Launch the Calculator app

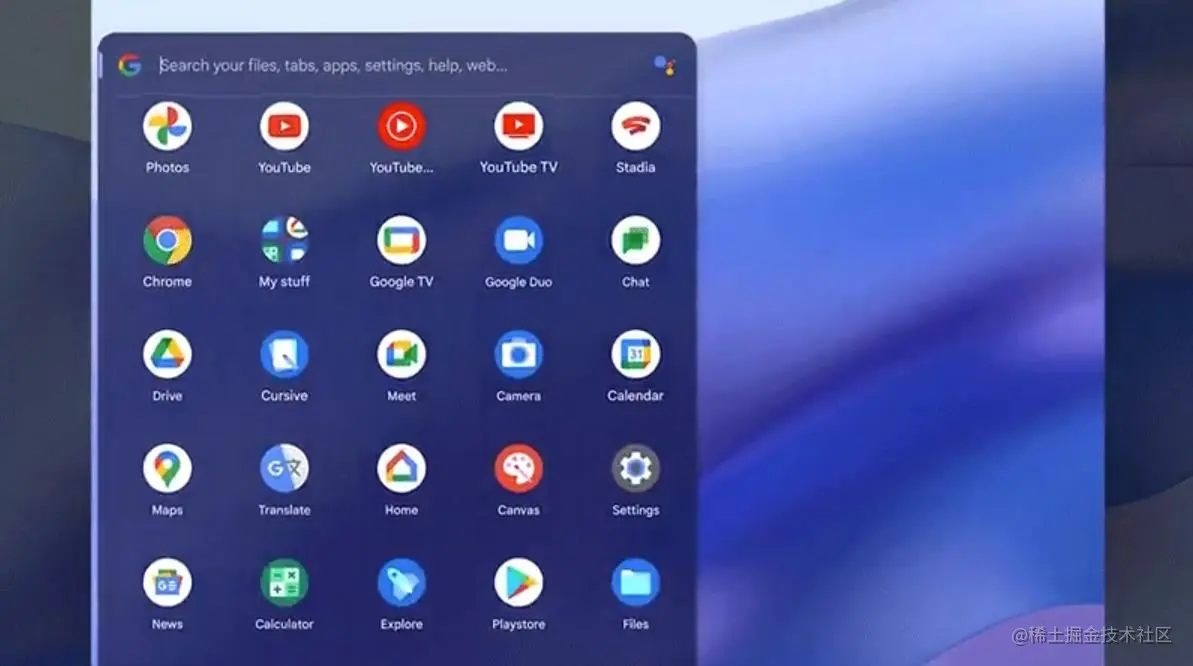click(284, 583)
